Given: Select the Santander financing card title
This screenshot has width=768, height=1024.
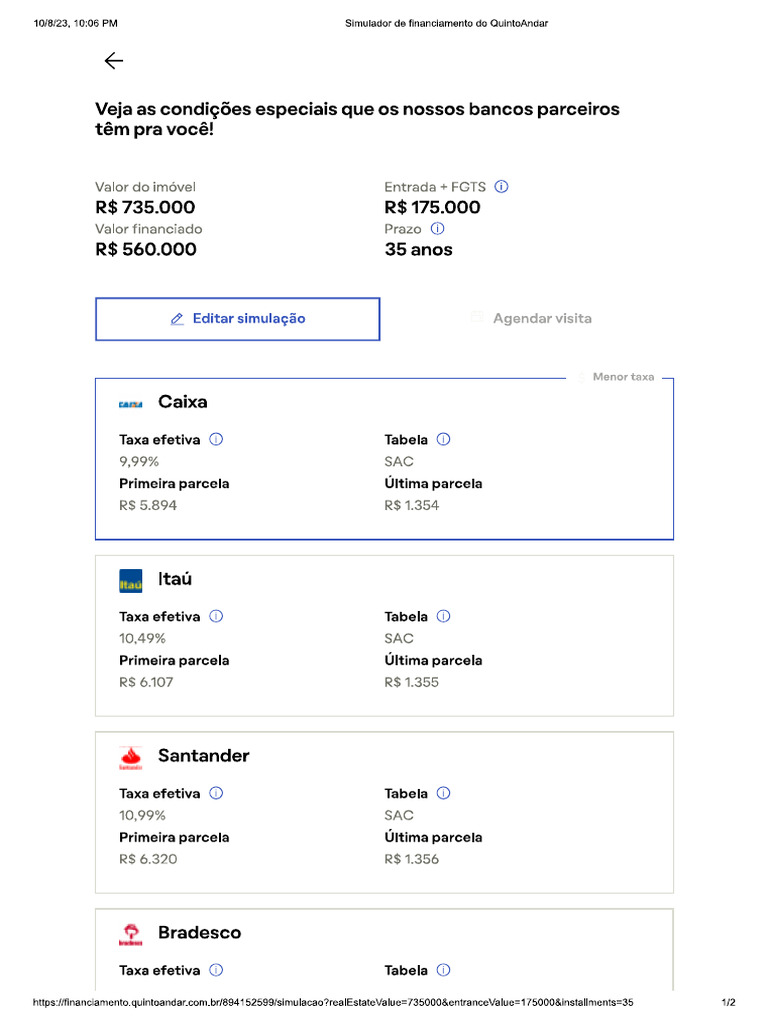Looking at the screenshot, I should pos(204,756).
